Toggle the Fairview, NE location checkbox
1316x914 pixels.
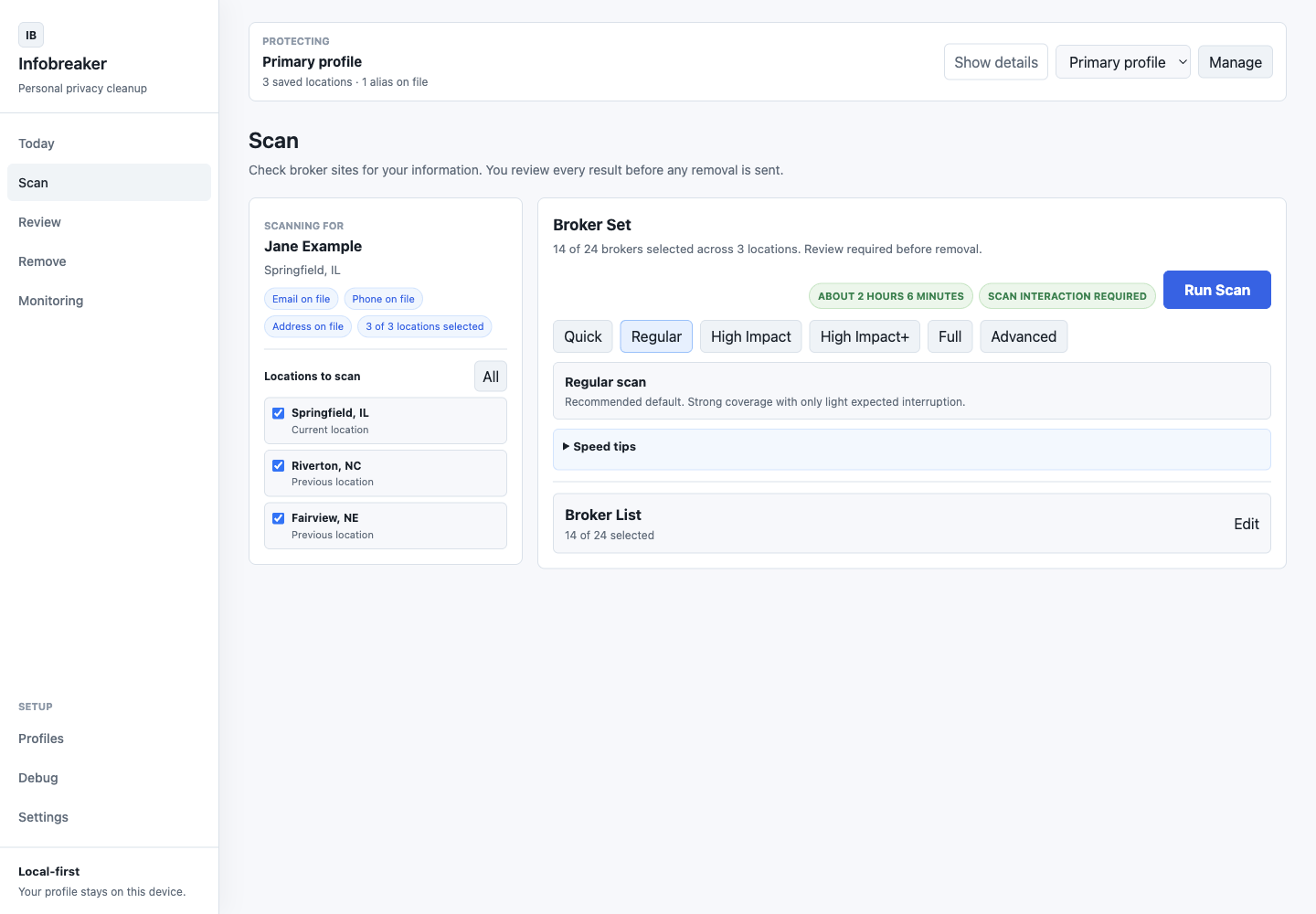point(279,518)
